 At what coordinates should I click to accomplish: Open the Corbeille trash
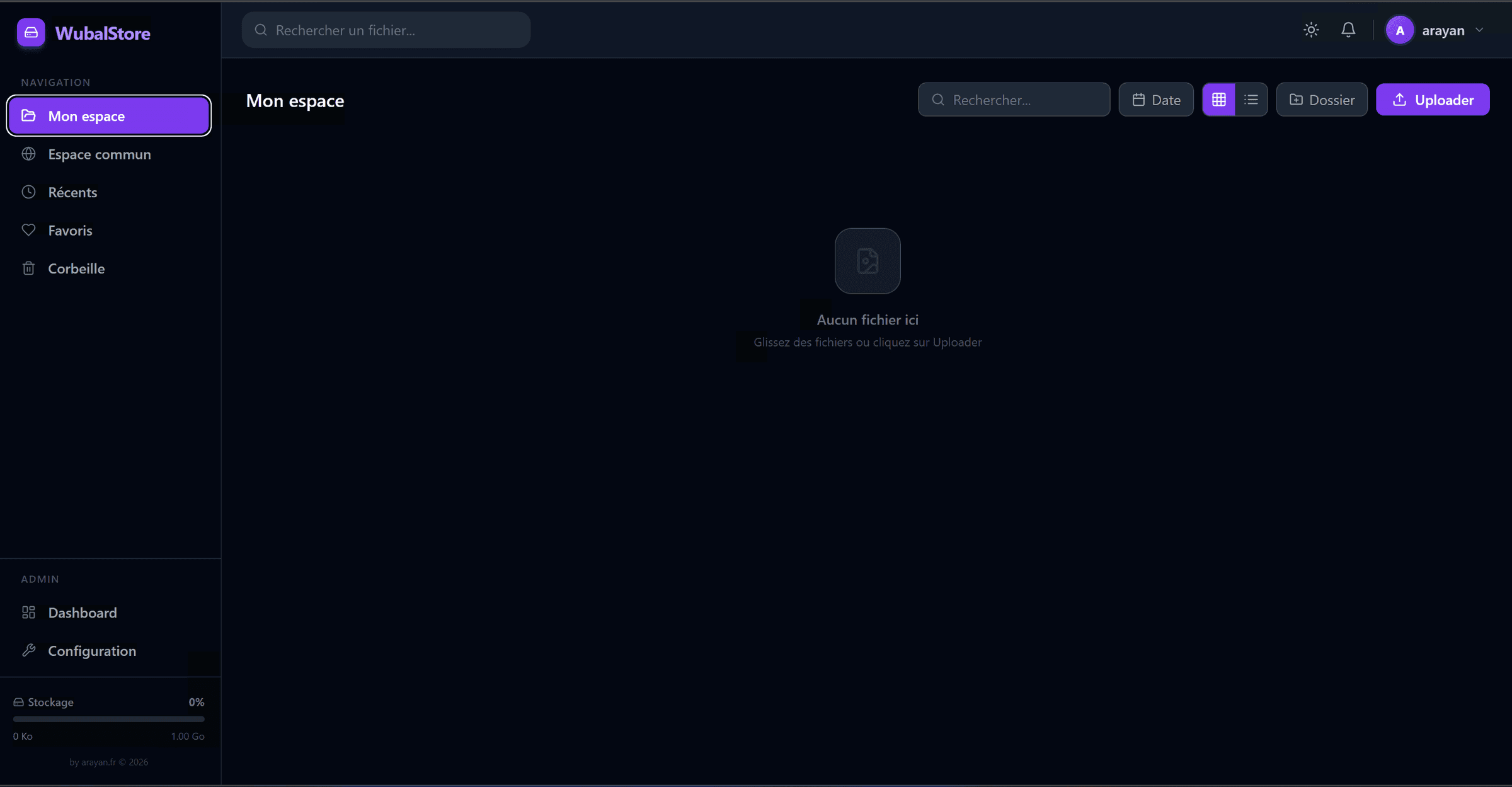pyautogui.click(x=109, y=268)
